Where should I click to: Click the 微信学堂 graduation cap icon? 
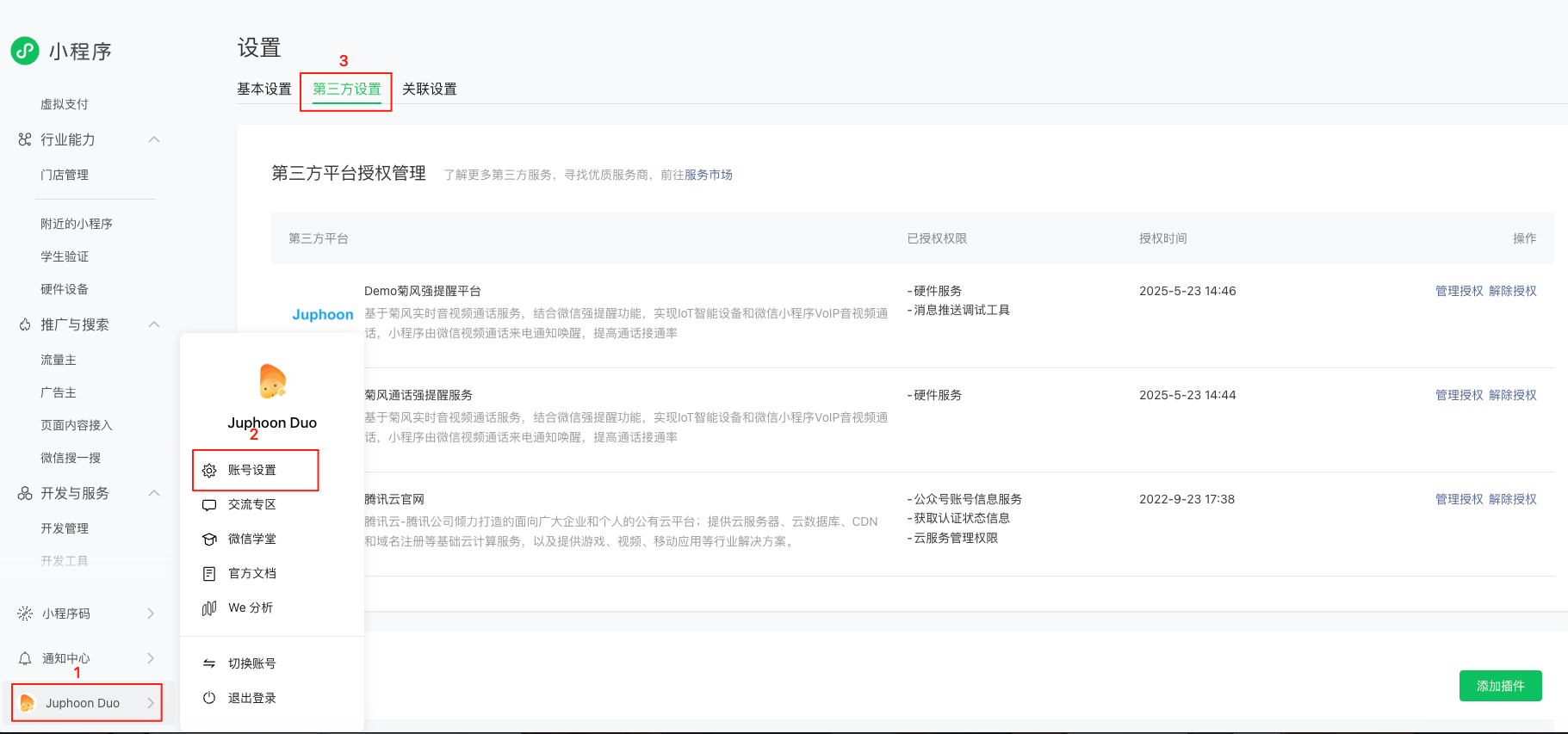coord(209,540)
